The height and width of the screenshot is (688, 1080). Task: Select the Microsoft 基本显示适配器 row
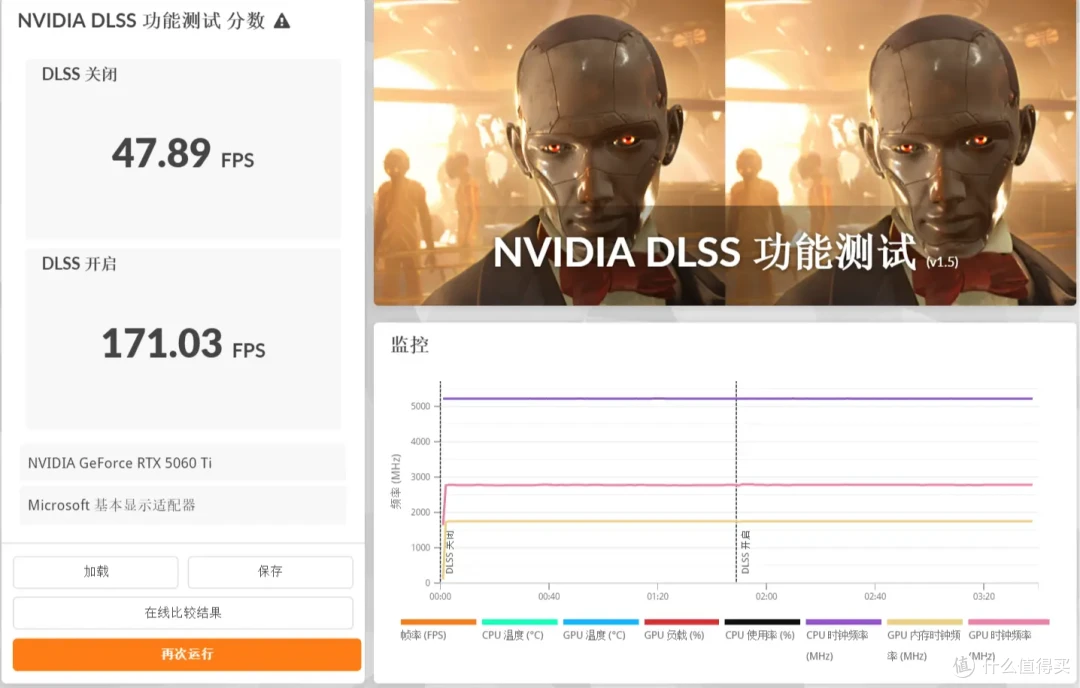point(183,505)
